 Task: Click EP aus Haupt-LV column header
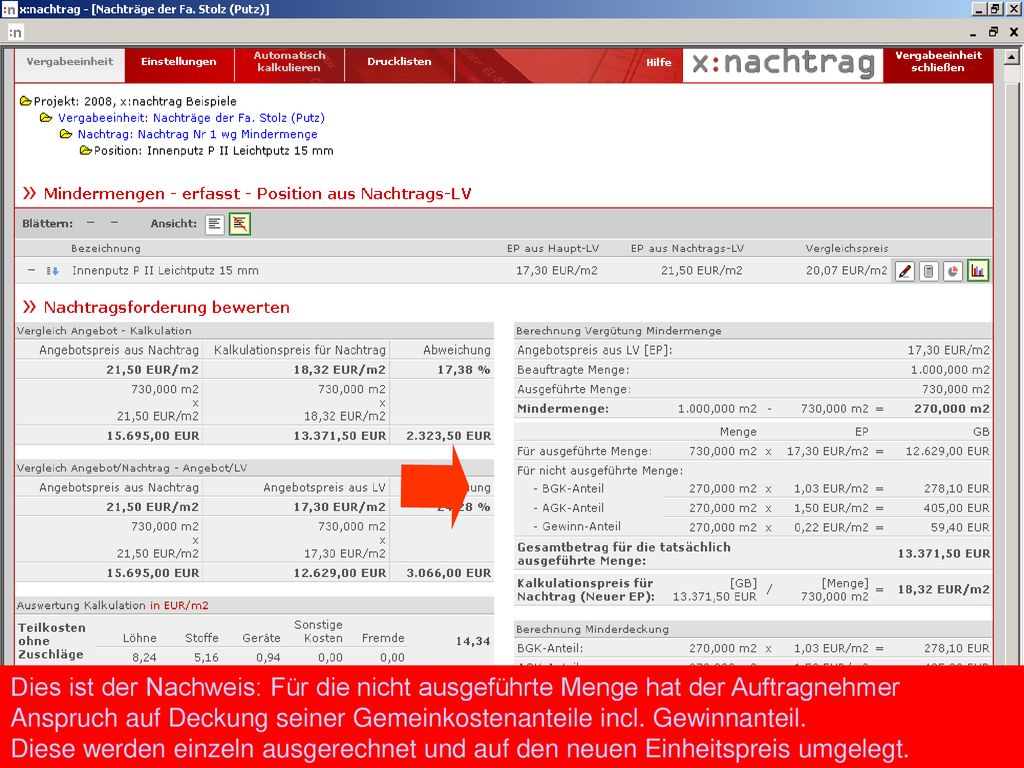(552, 248)
